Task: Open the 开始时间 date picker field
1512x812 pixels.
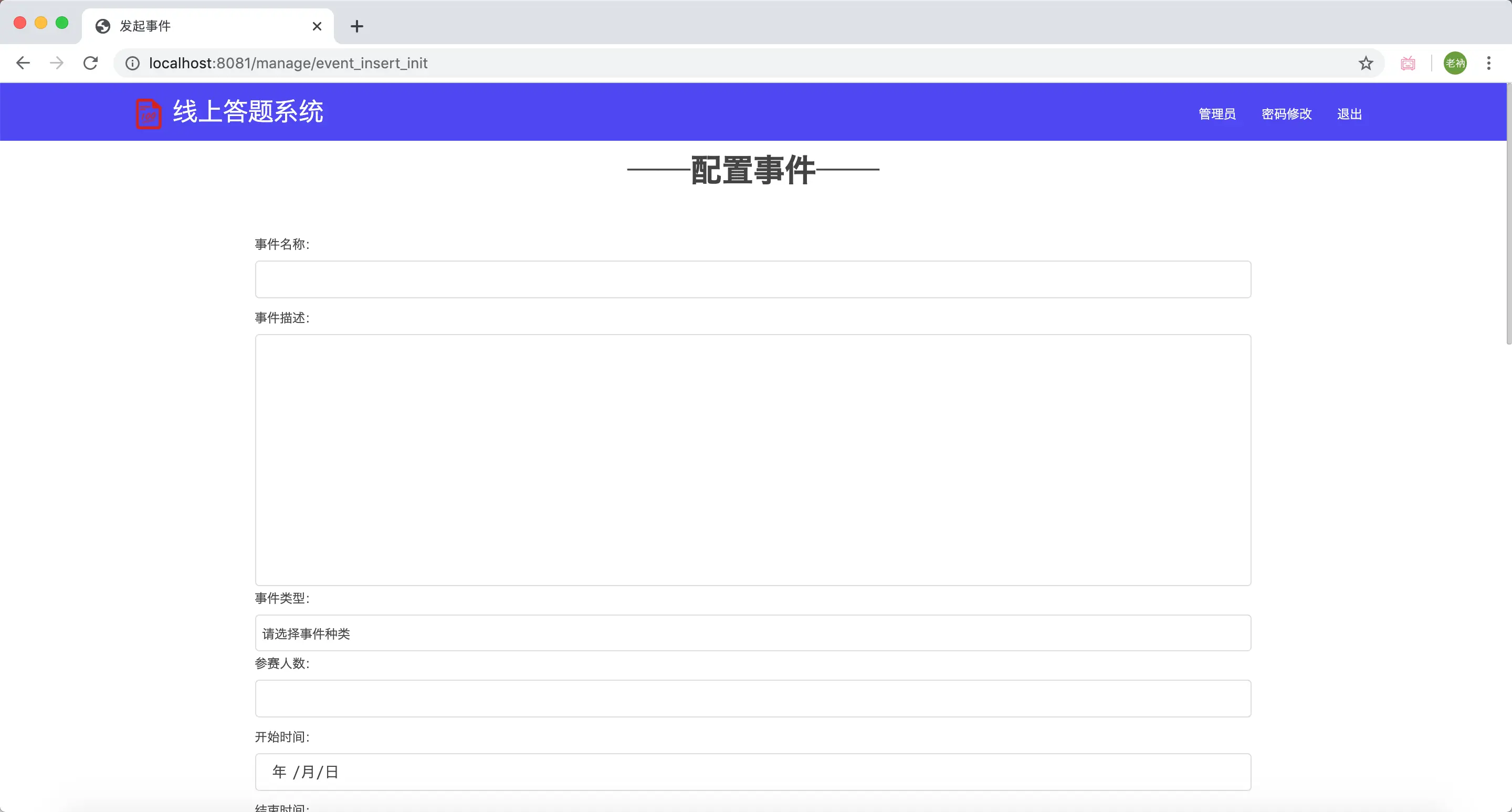Action: 752,772
